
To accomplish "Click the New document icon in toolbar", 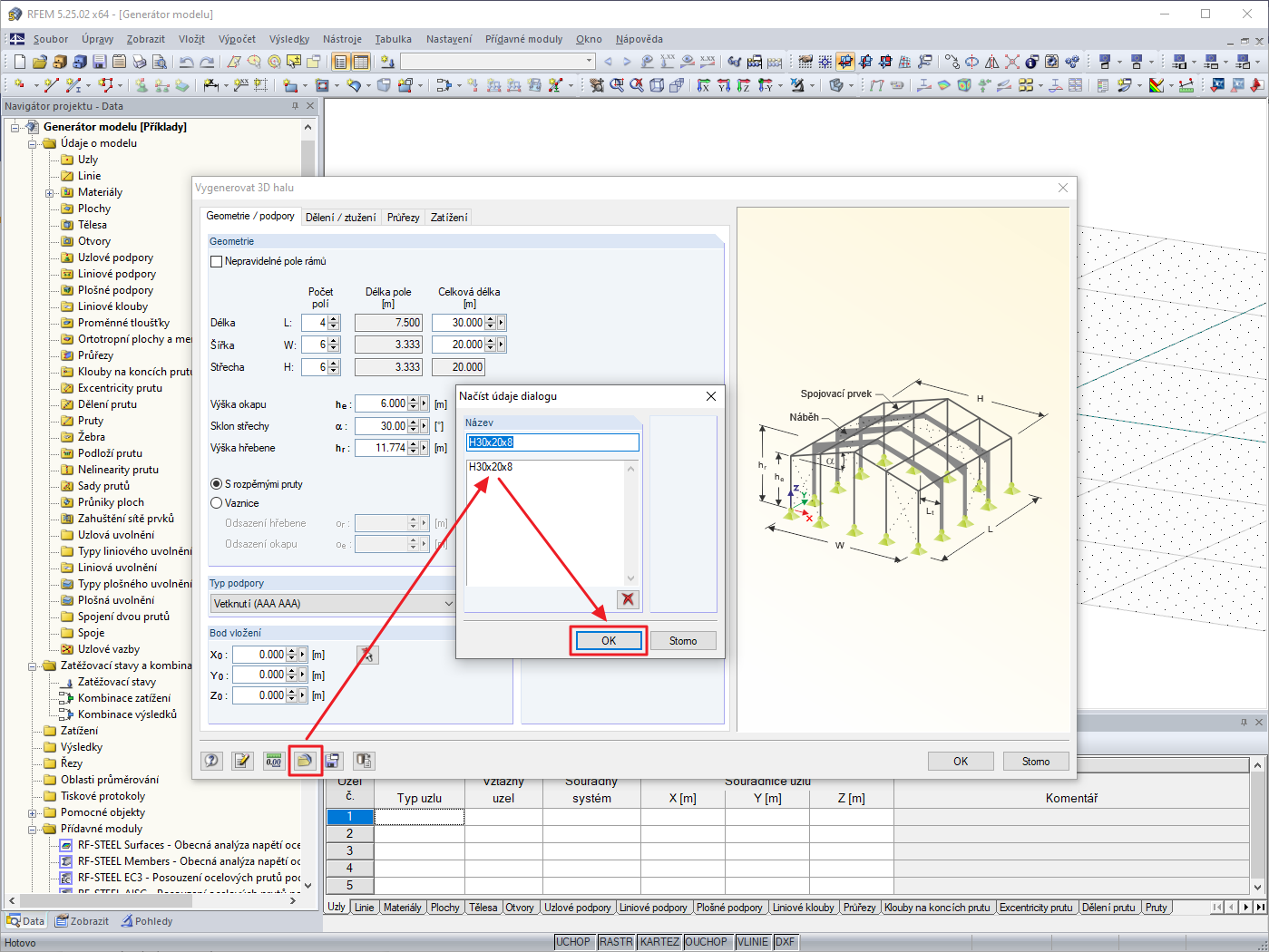I will pyautogui.click(x=19, y=62).
